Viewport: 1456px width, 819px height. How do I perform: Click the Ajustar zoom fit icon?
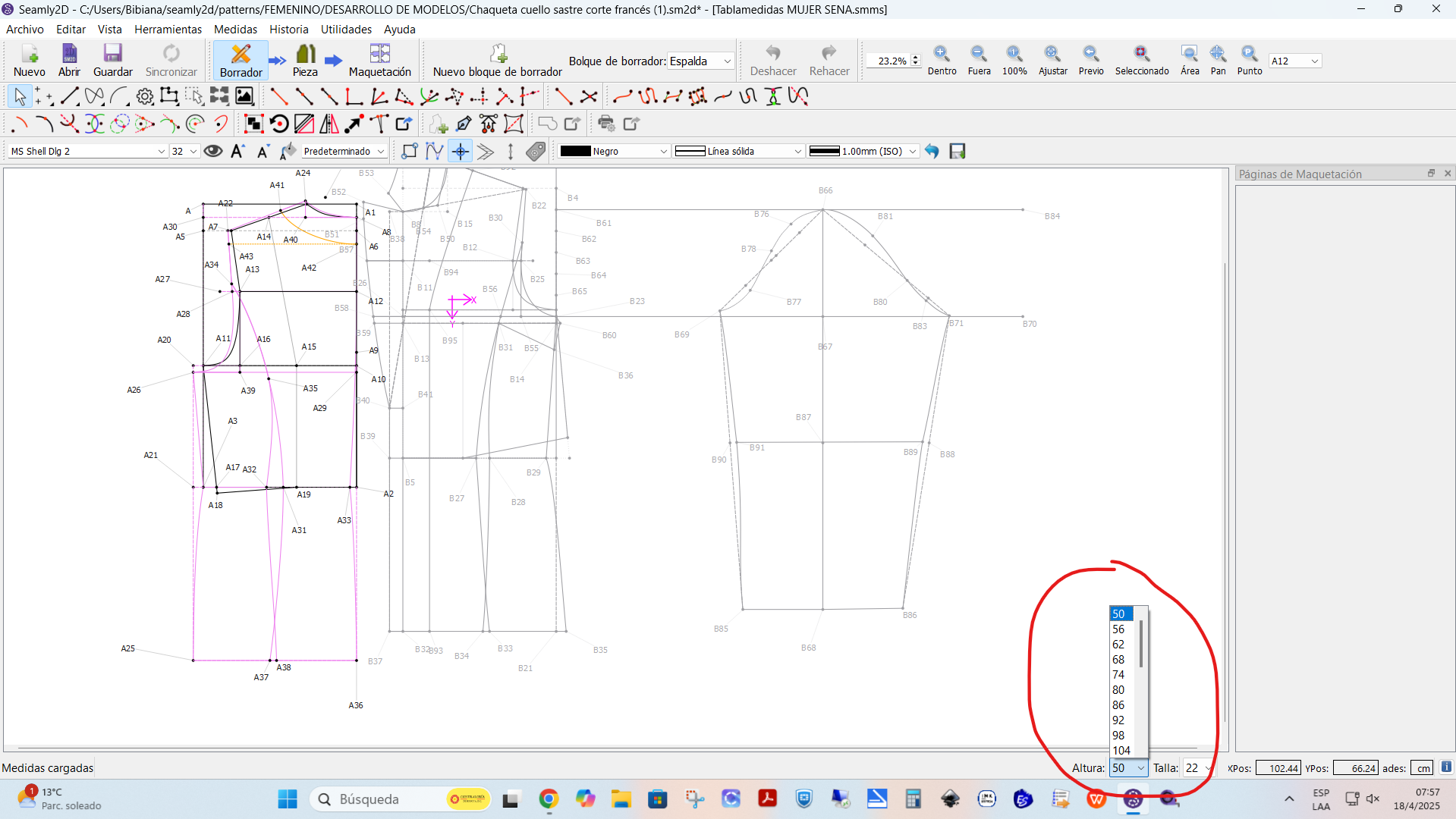coord(1052,54)
